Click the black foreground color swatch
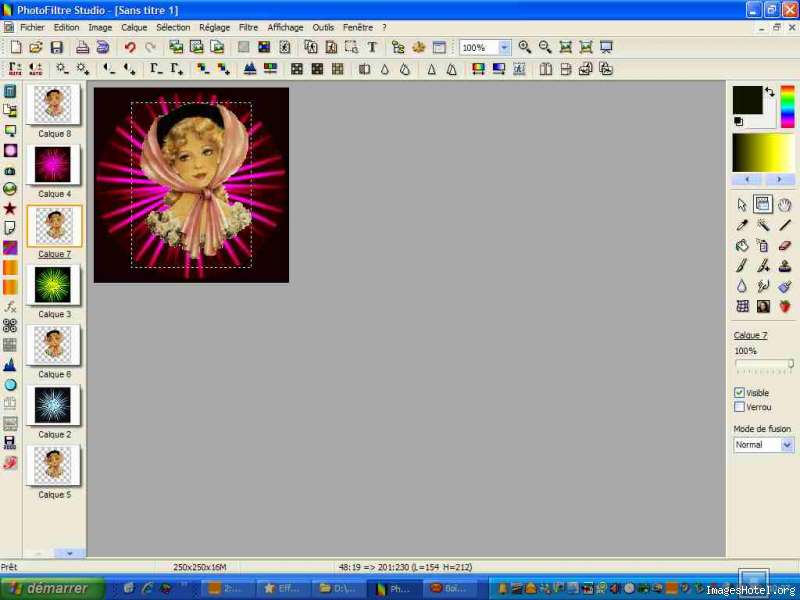The image size is (800, 600). pos(747,100)
